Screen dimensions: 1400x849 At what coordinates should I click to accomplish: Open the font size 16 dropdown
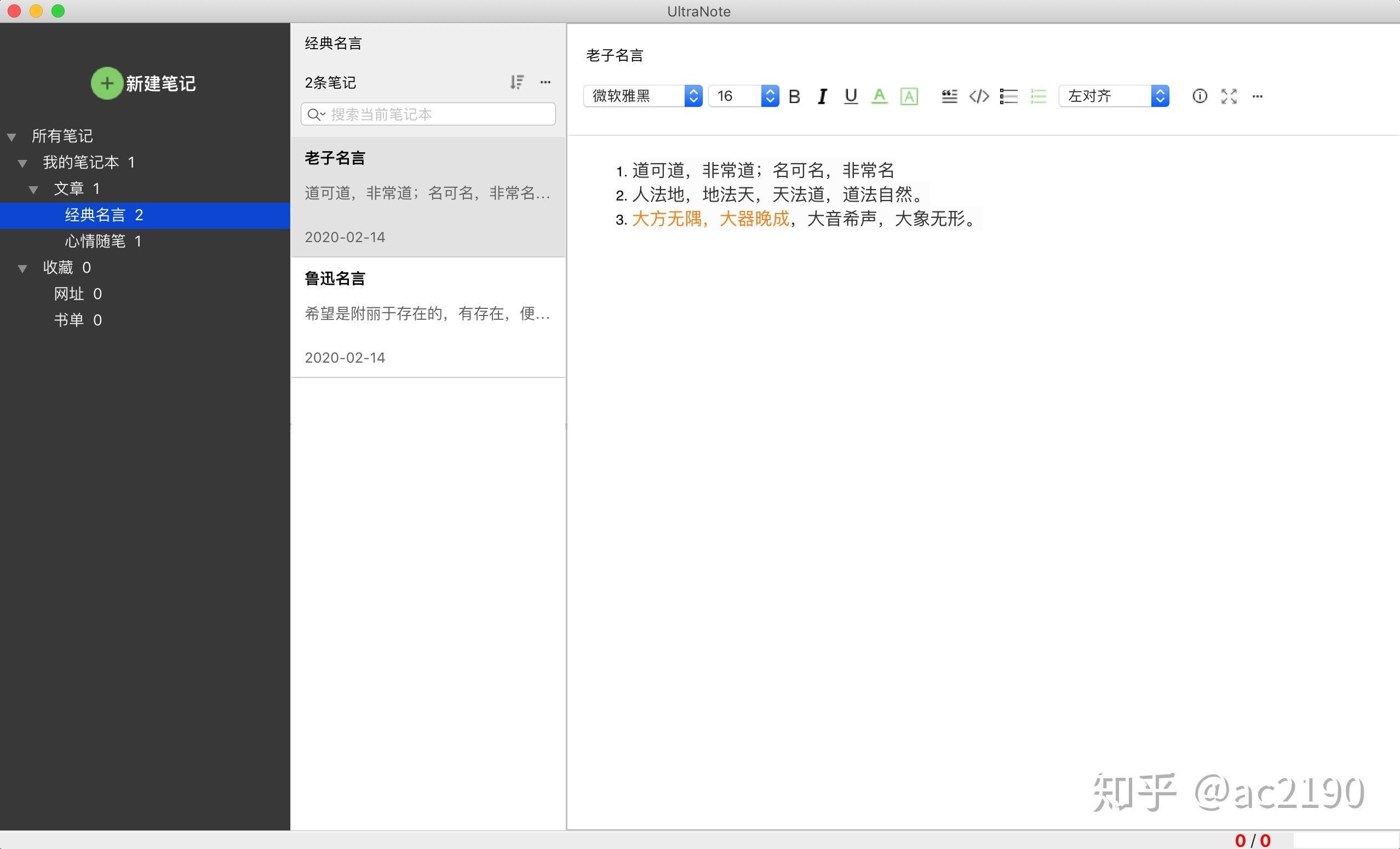tap(743, 96)
